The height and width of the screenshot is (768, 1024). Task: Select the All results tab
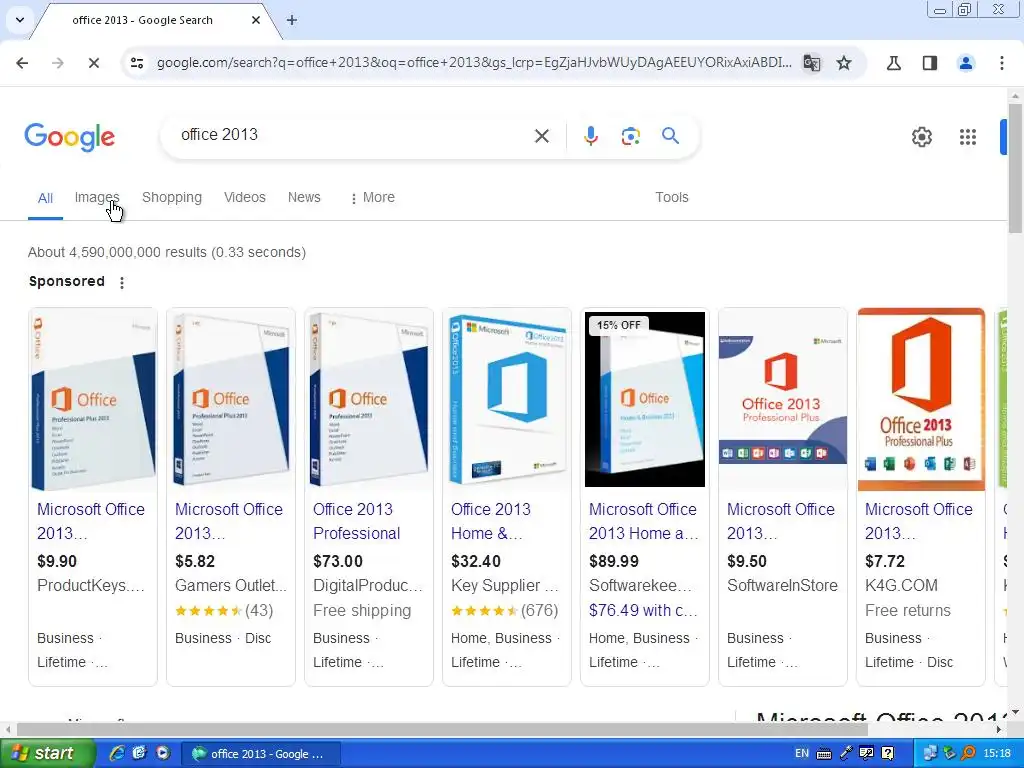45,198
